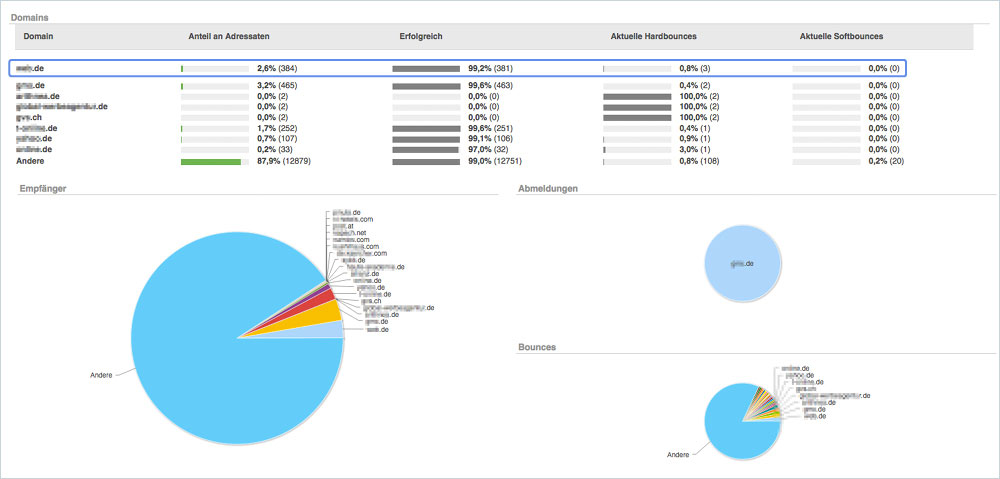Click the gvs.ch domain row label

29,117
